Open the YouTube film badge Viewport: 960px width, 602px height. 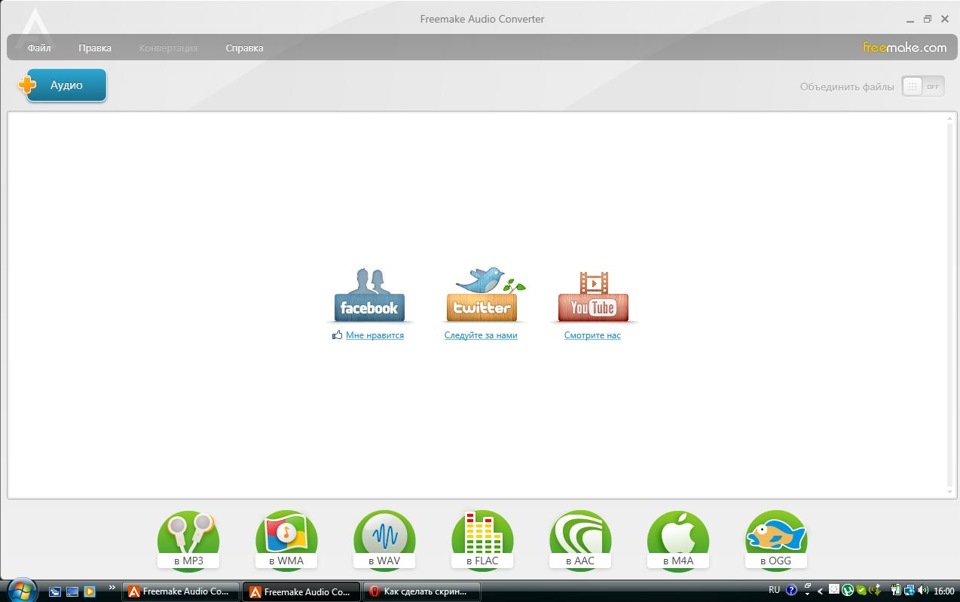pyautogui.click(x=593, y=296)
